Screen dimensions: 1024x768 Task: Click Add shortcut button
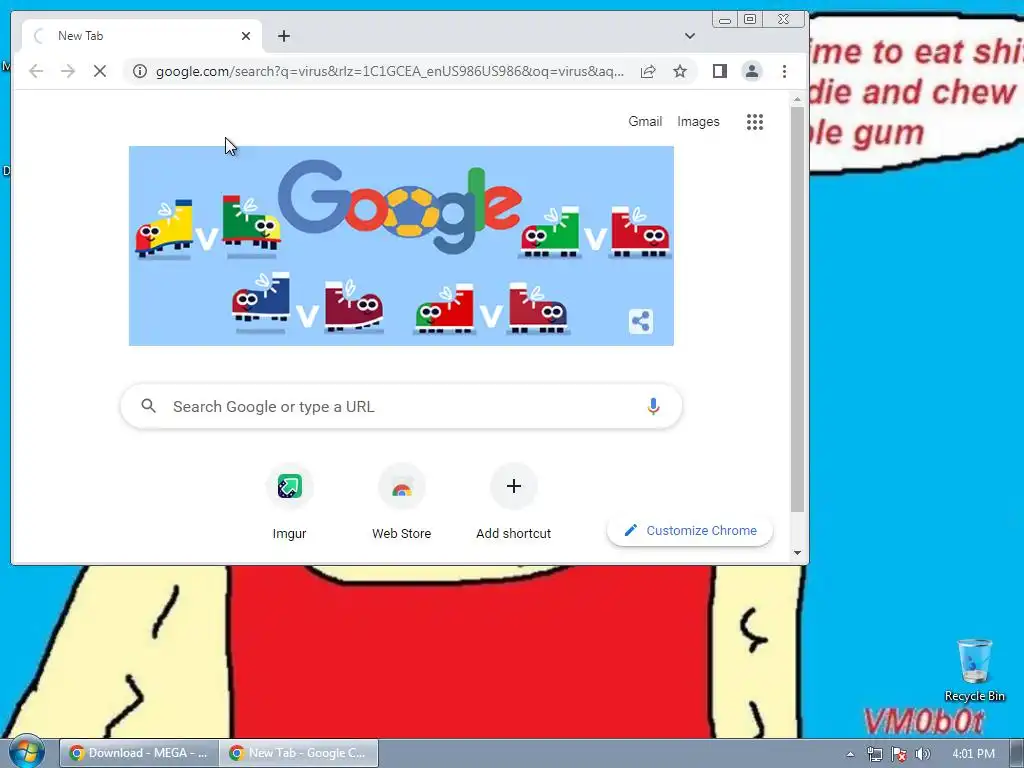[x=513, y=503]
